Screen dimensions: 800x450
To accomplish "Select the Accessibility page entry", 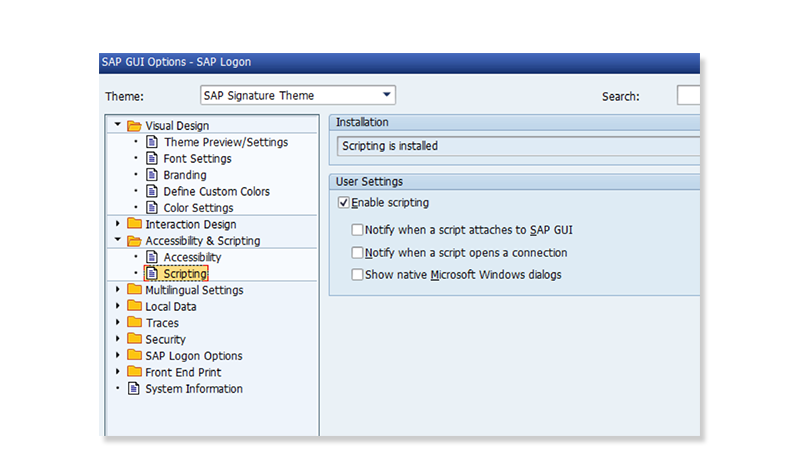I will [192, 257].
